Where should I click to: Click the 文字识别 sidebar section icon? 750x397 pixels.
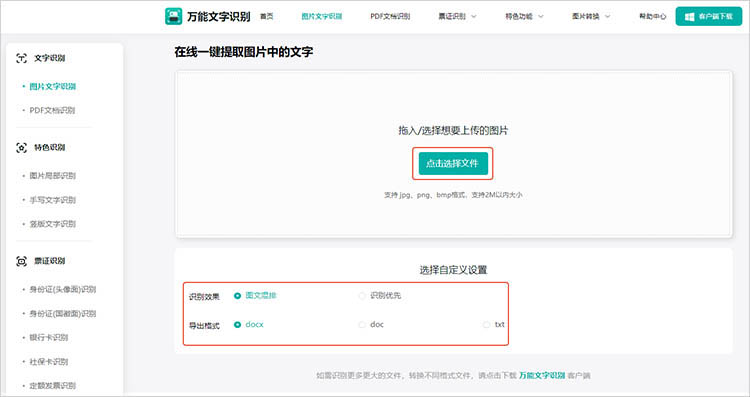(22, 58)
